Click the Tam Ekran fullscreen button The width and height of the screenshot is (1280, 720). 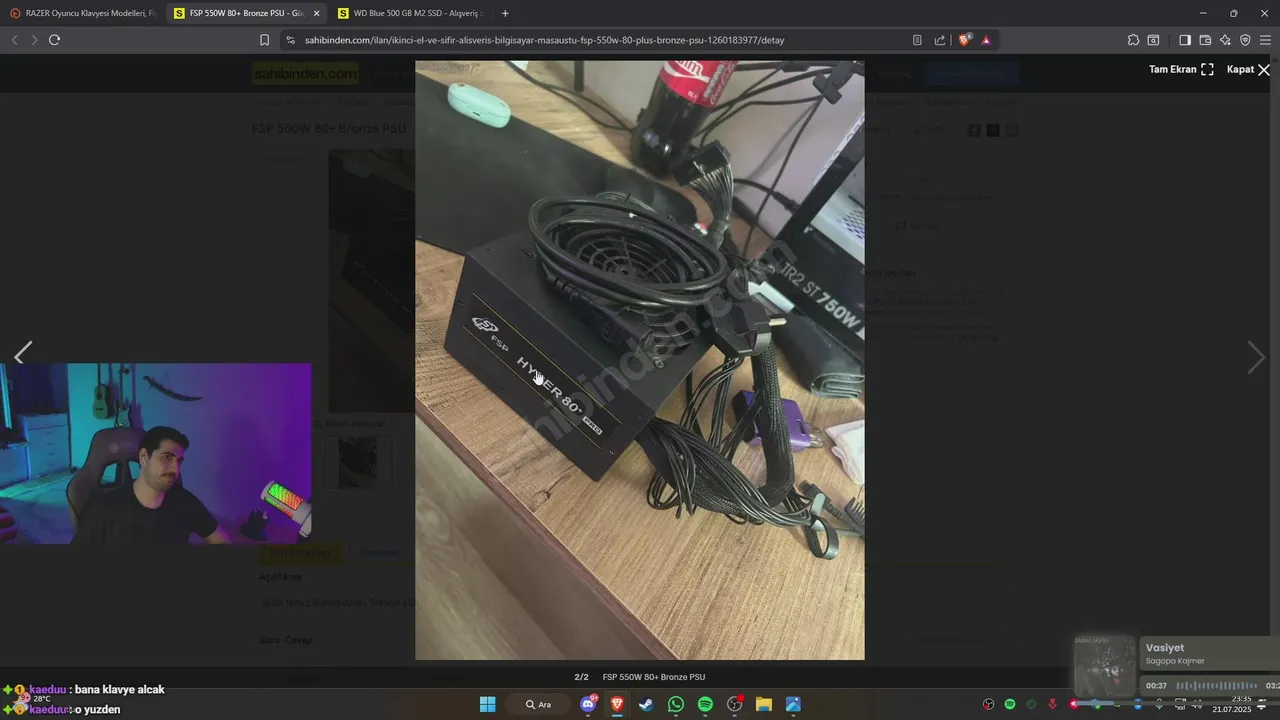tap(1181, 69)
